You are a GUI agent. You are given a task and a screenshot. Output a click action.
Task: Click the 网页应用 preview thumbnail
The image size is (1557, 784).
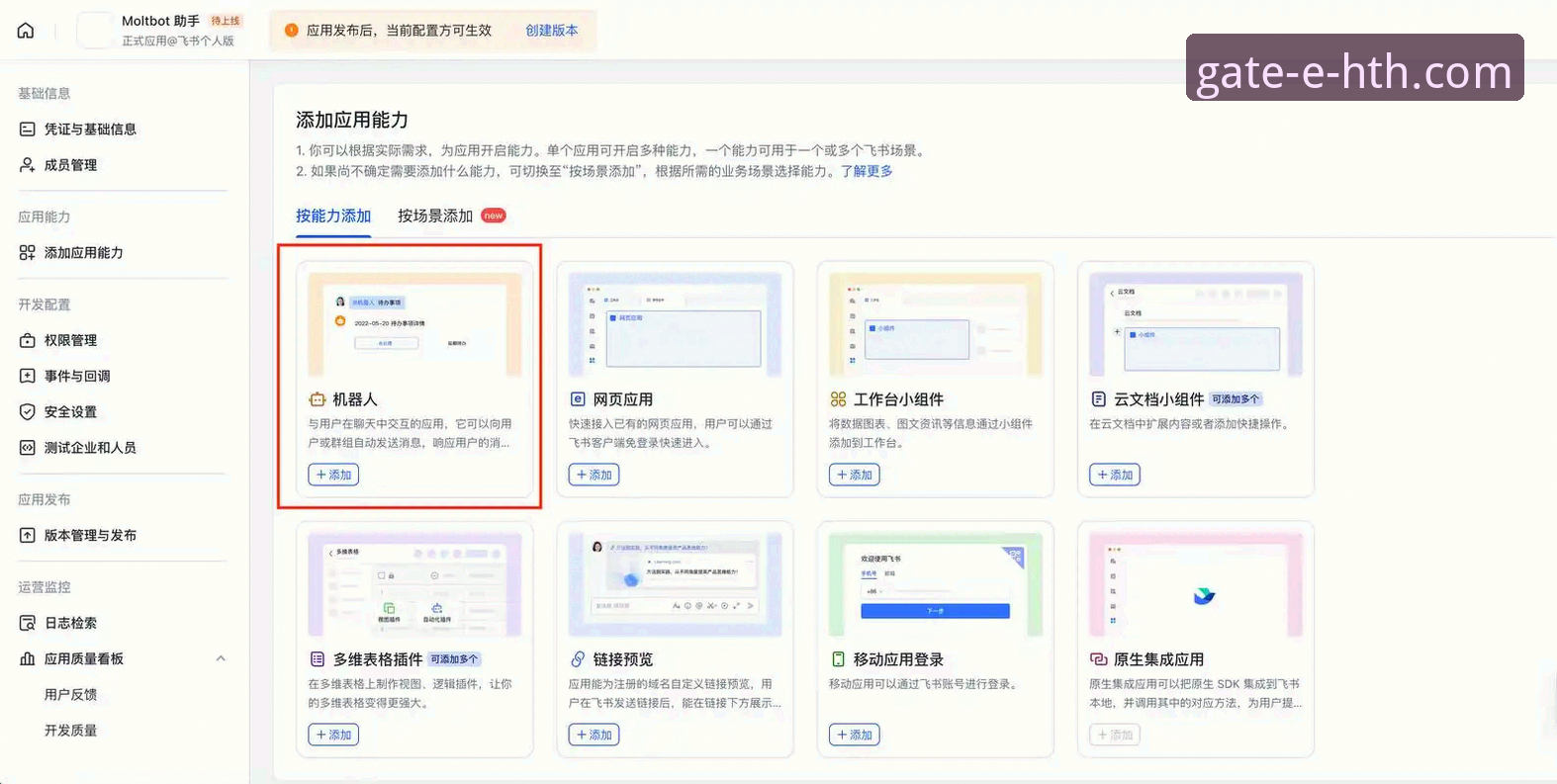point(675,325)
